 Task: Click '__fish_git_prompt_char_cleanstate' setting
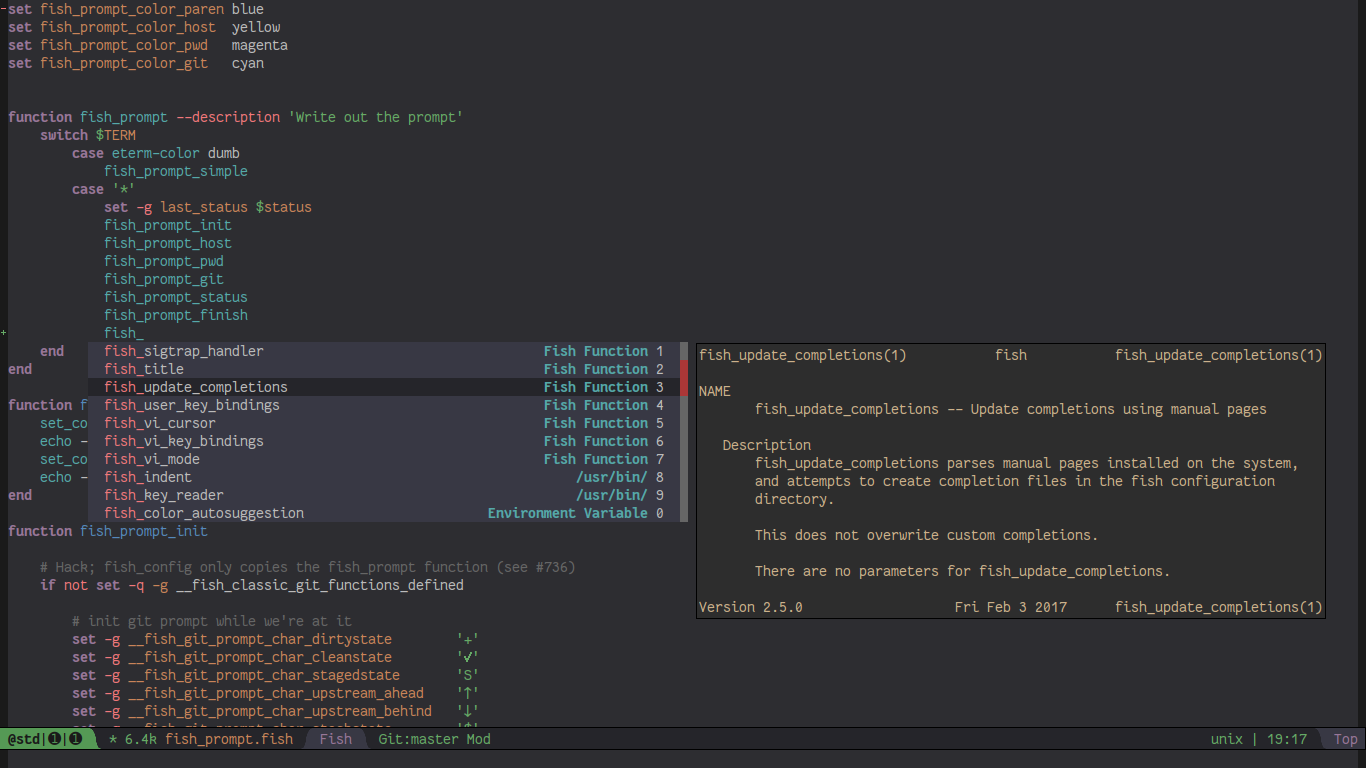click(x=260, y=657)
